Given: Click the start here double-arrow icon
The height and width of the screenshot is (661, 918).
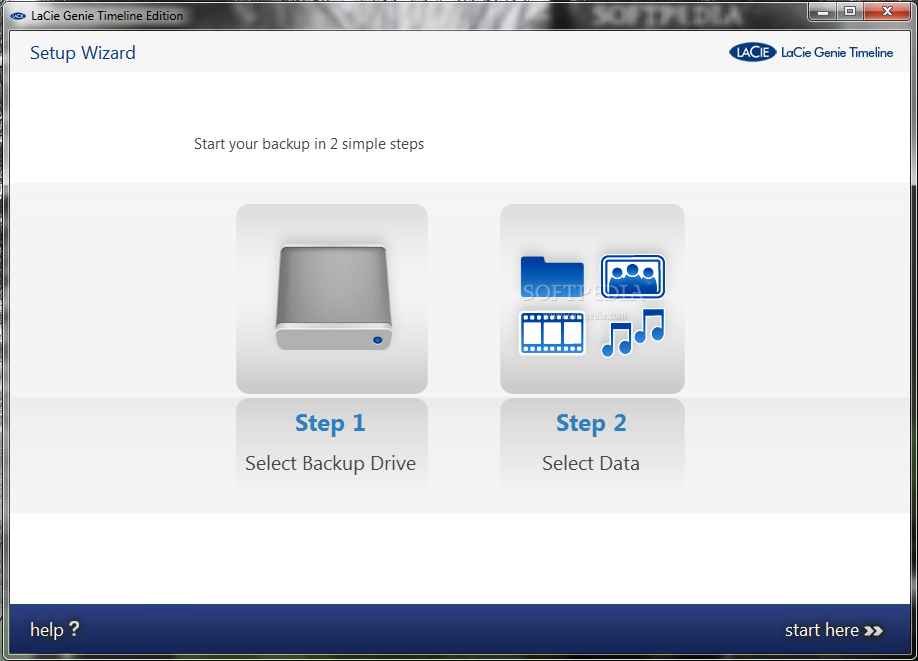Looking at the screenshot, I should [874, 631].
